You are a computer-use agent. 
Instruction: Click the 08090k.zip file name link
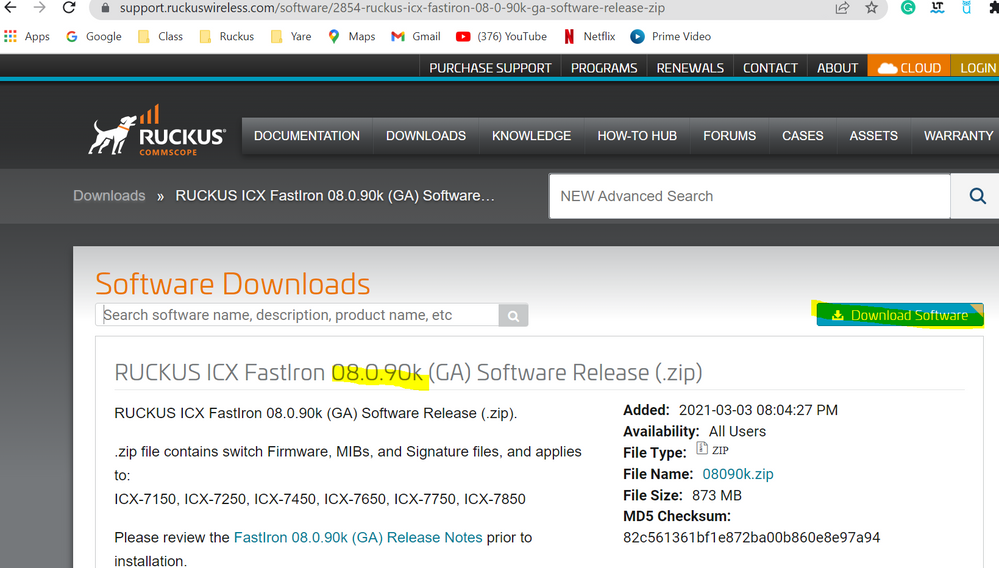[x=738, y=474]
